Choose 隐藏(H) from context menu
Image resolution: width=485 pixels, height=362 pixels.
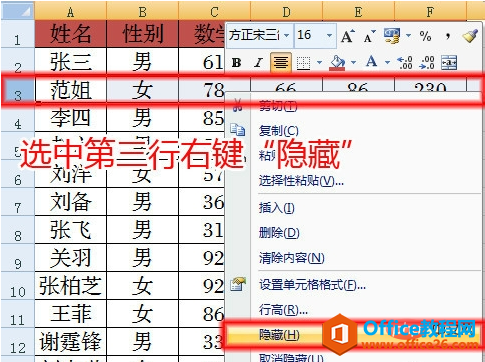279,335
